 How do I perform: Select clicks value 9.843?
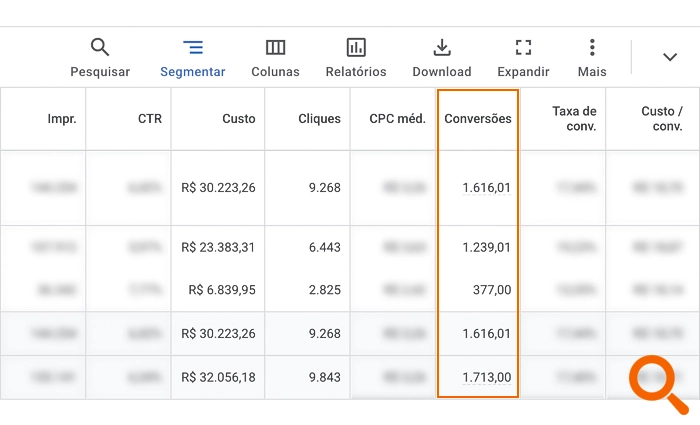coord(325,378)
